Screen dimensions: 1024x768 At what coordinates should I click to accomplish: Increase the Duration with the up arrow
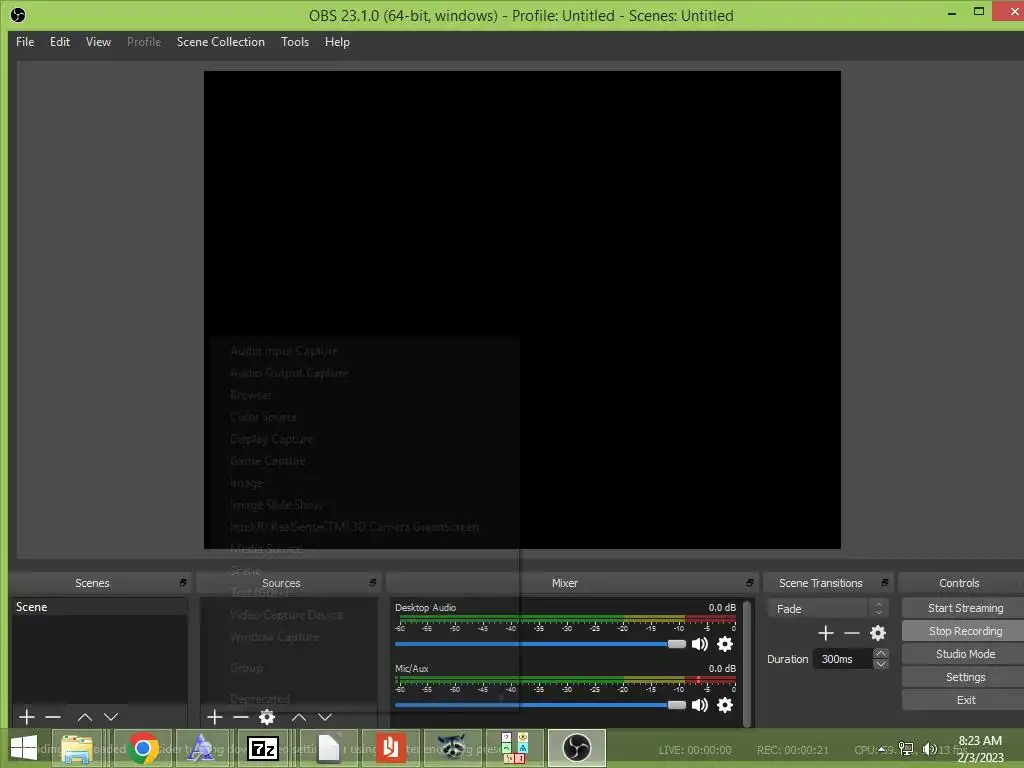(x=880, y=653)
